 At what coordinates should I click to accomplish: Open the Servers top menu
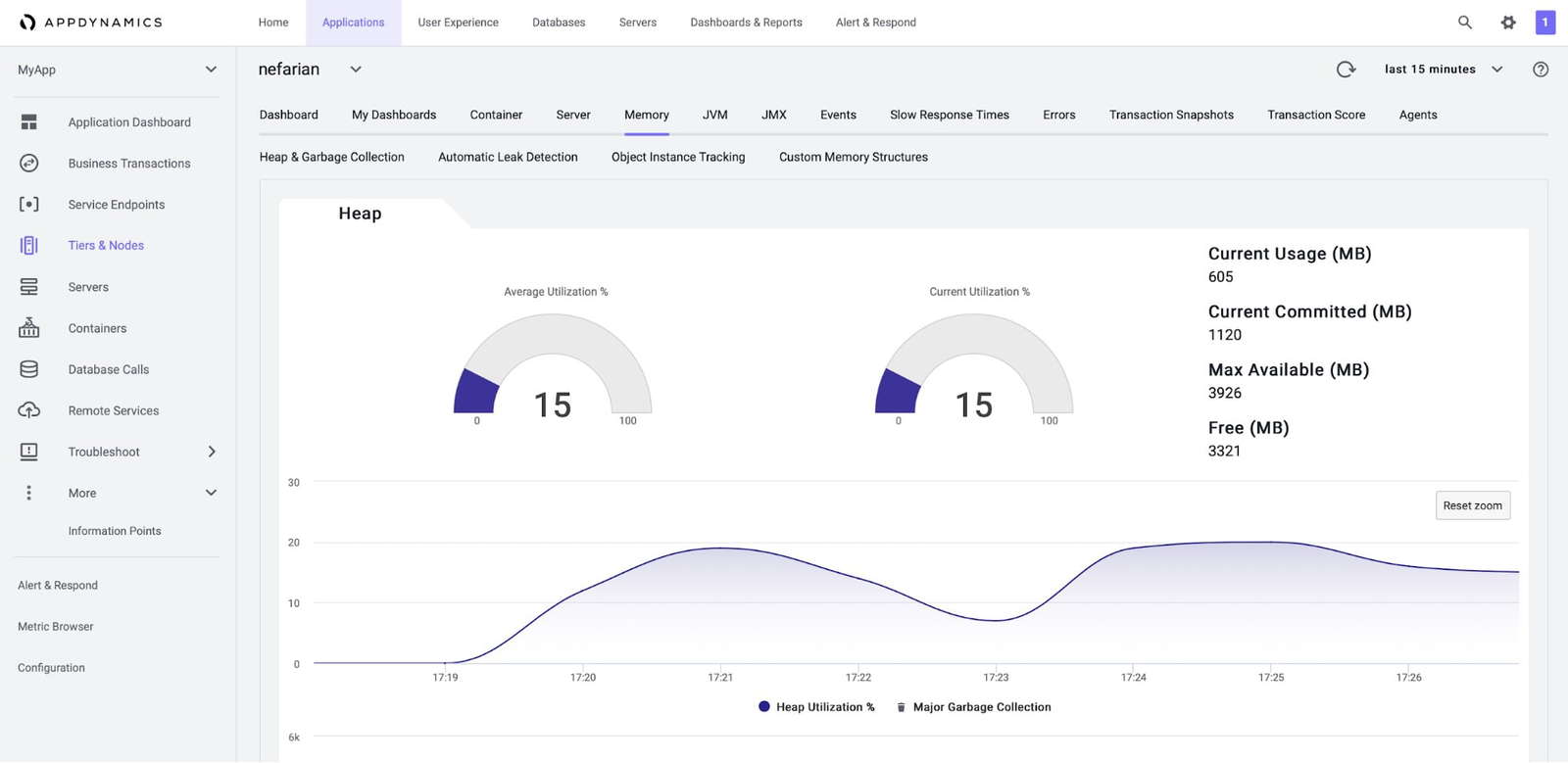pos(638,23)
